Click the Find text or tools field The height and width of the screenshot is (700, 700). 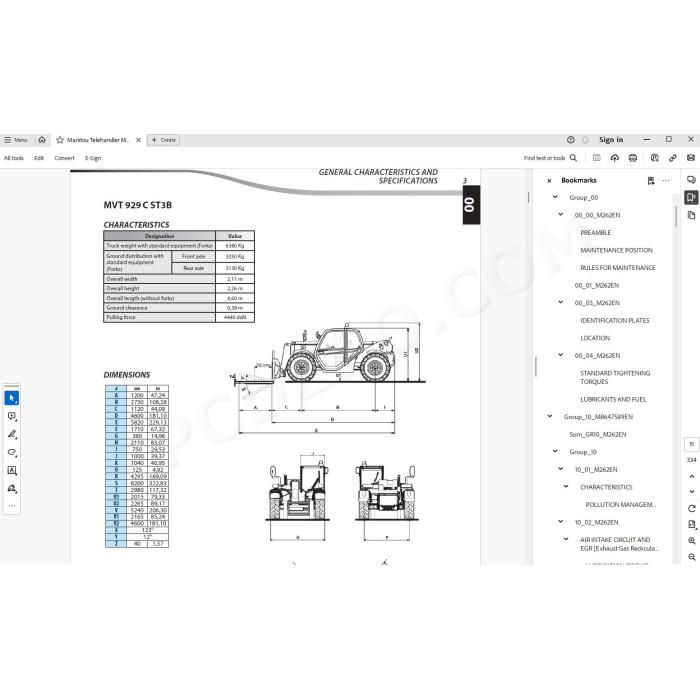pos(544,158)
